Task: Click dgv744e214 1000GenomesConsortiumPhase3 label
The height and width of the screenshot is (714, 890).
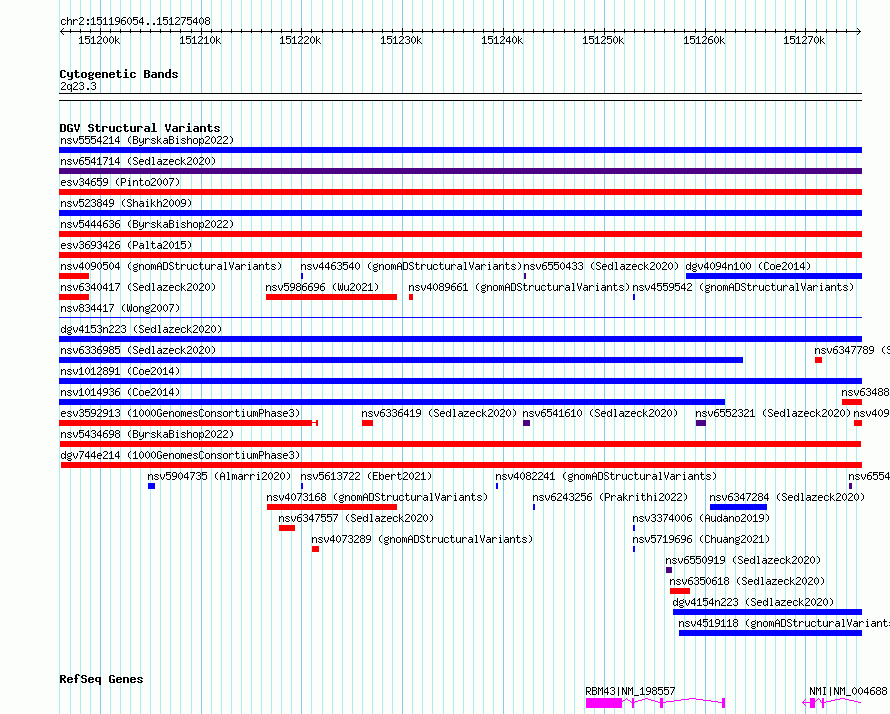Action: point(180,455)
